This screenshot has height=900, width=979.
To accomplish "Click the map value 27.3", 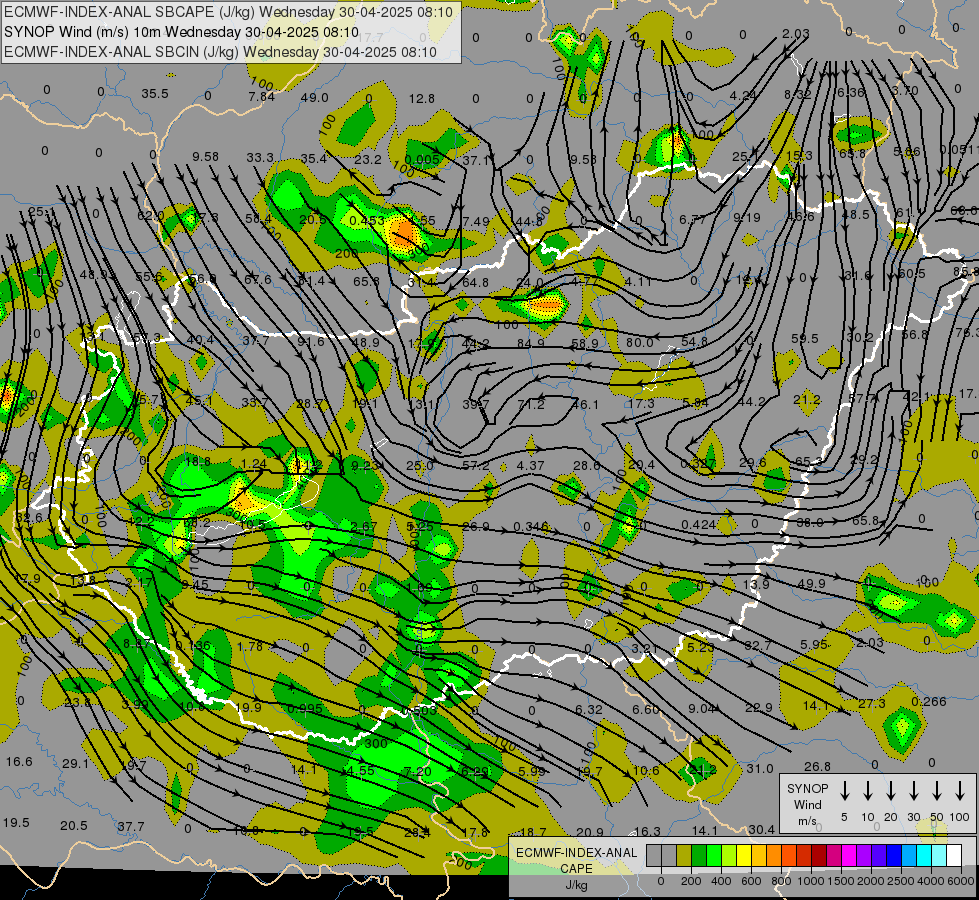I will [872, 703].
